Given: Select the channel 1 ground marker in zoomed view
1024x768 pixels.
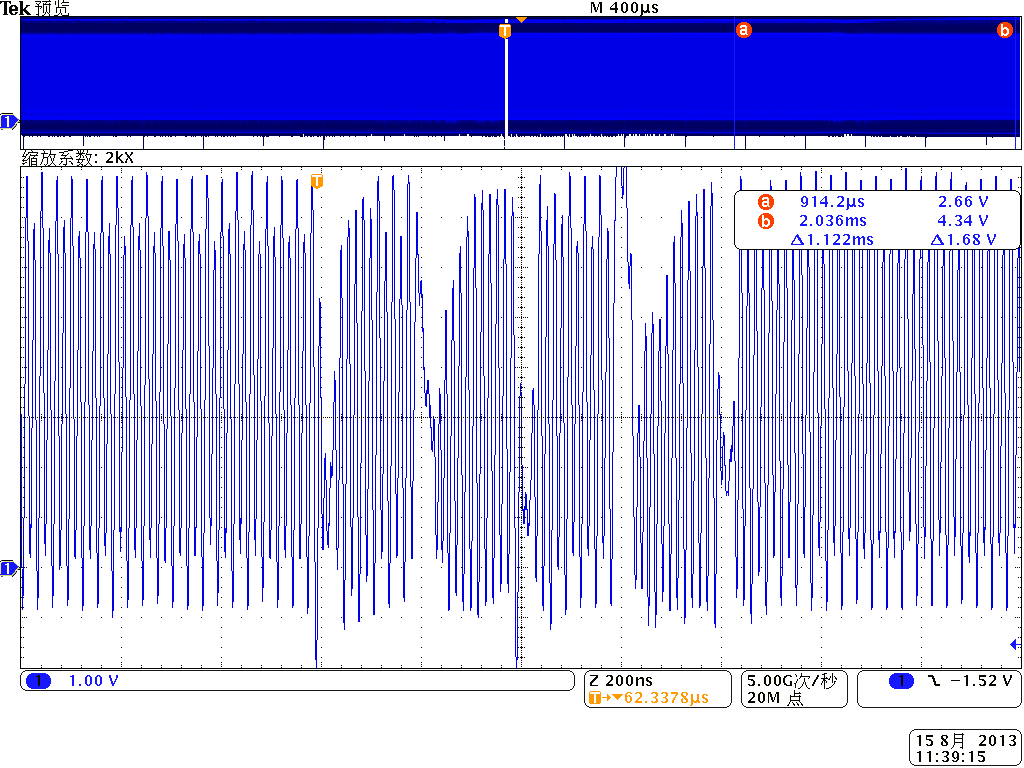Looking at the screenshot, I should 9,569.
